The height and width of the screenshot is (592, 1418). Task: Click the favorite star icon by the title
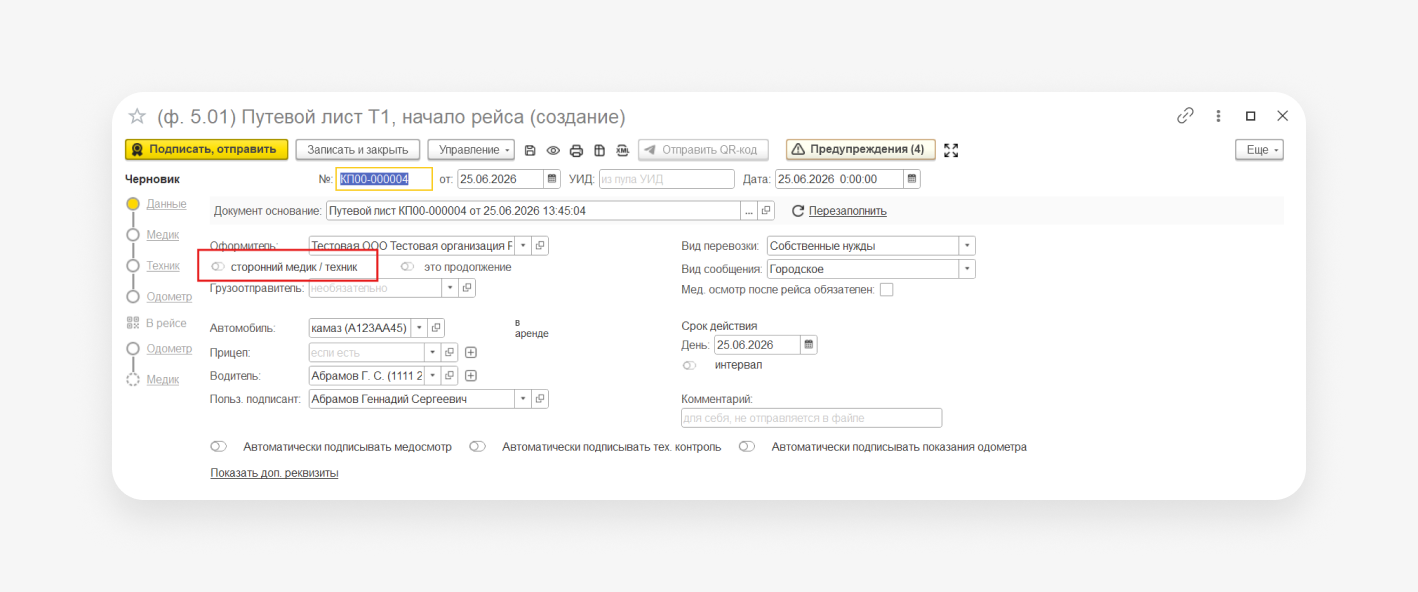(x=138, y=116)
